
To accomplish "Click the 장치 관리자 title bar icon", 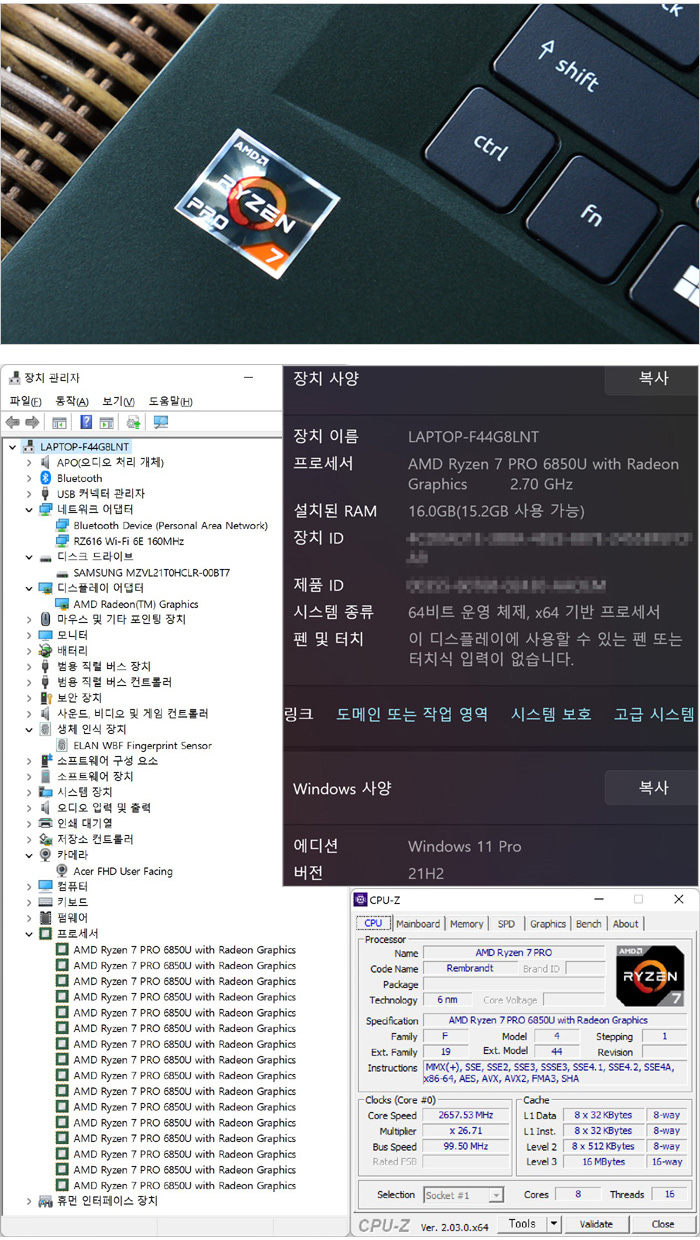I will click(13, 378).
